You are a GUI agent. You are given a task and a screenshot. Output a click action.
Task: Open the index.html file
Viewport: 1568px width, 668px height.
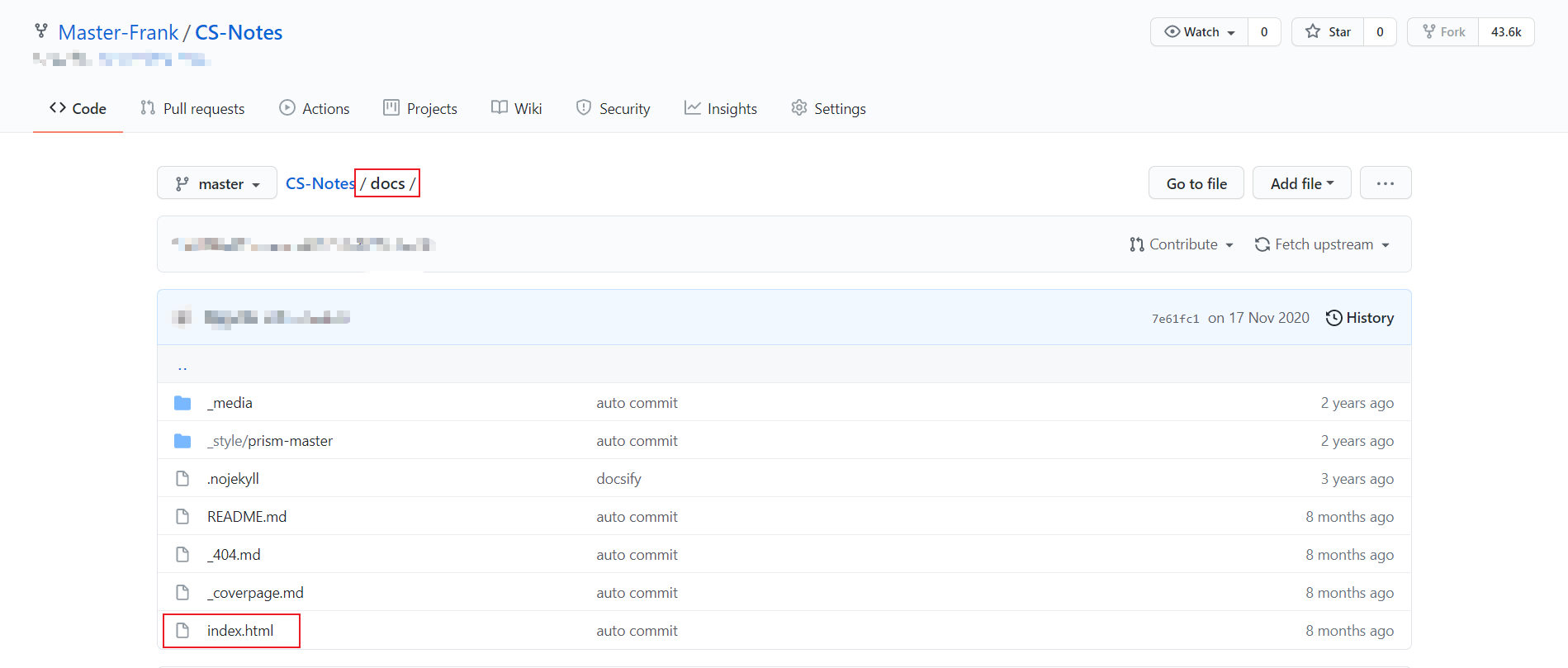pos(240,631)
